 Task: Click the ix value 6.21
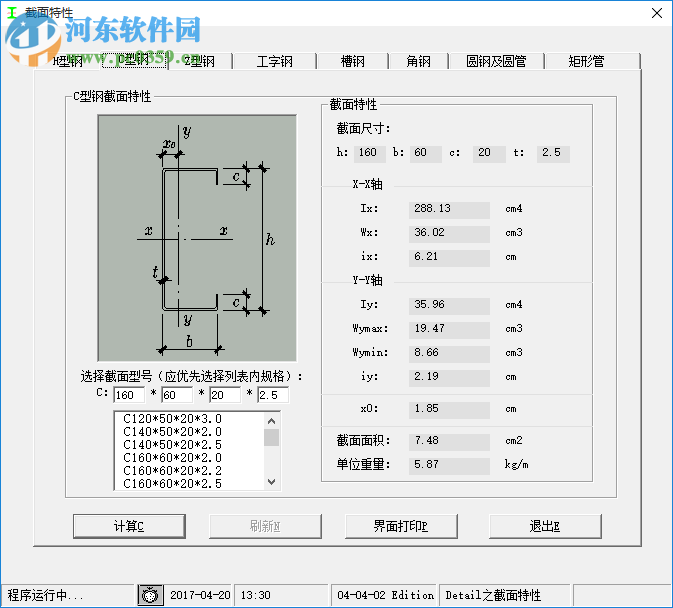click(449, 257)
